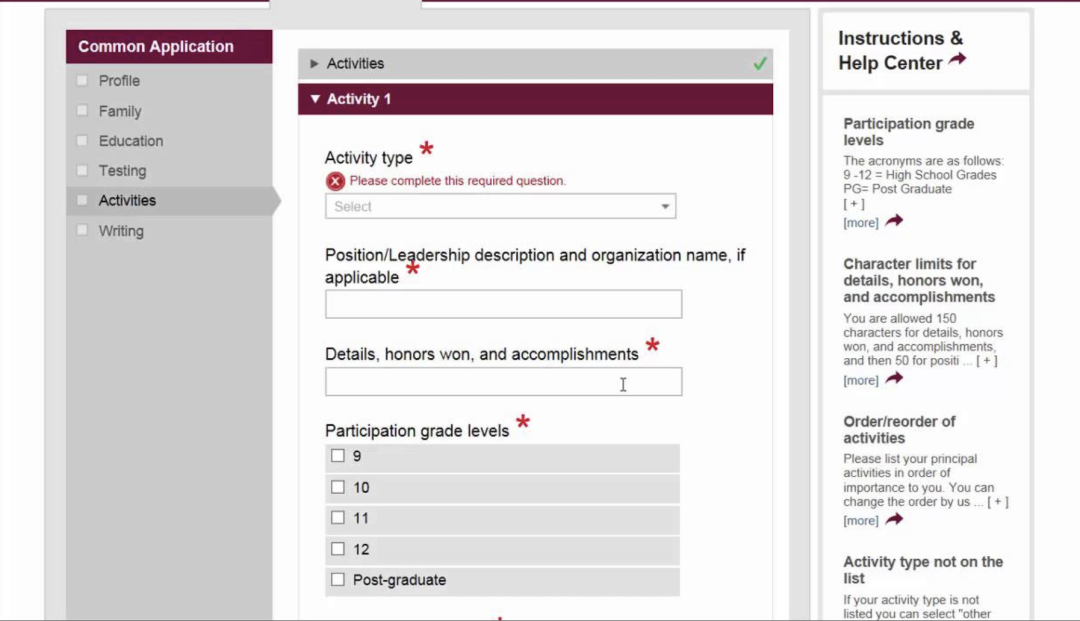Click the arrow icon beside Instructions & Help Center

click(957, 60)
